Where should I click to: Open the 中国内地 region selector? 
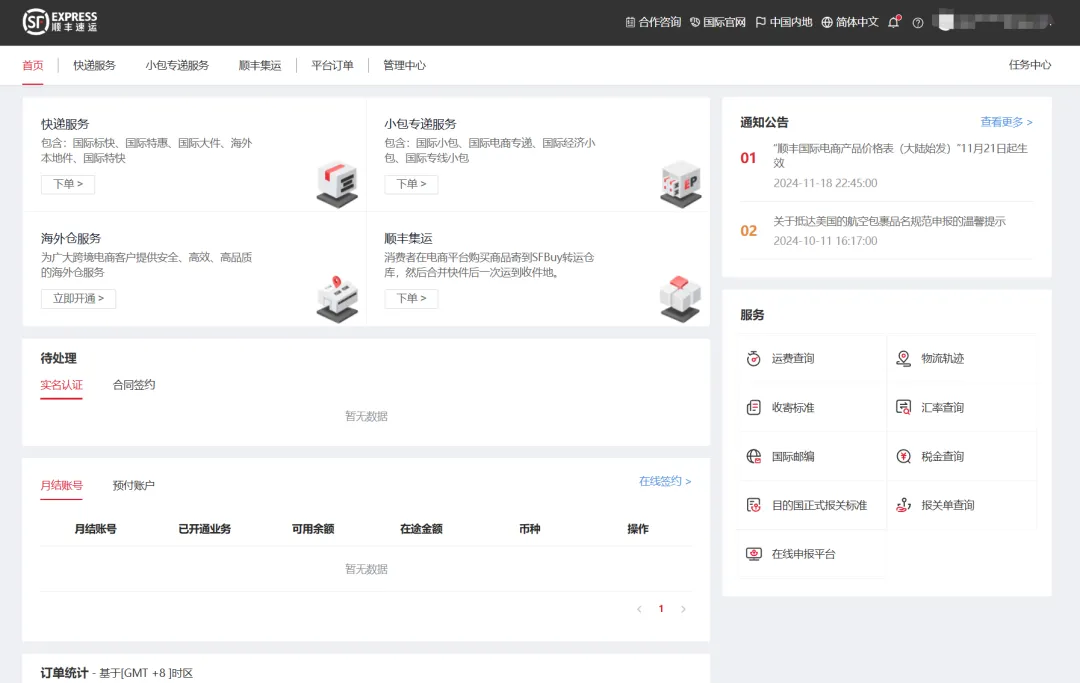(784, 23)
